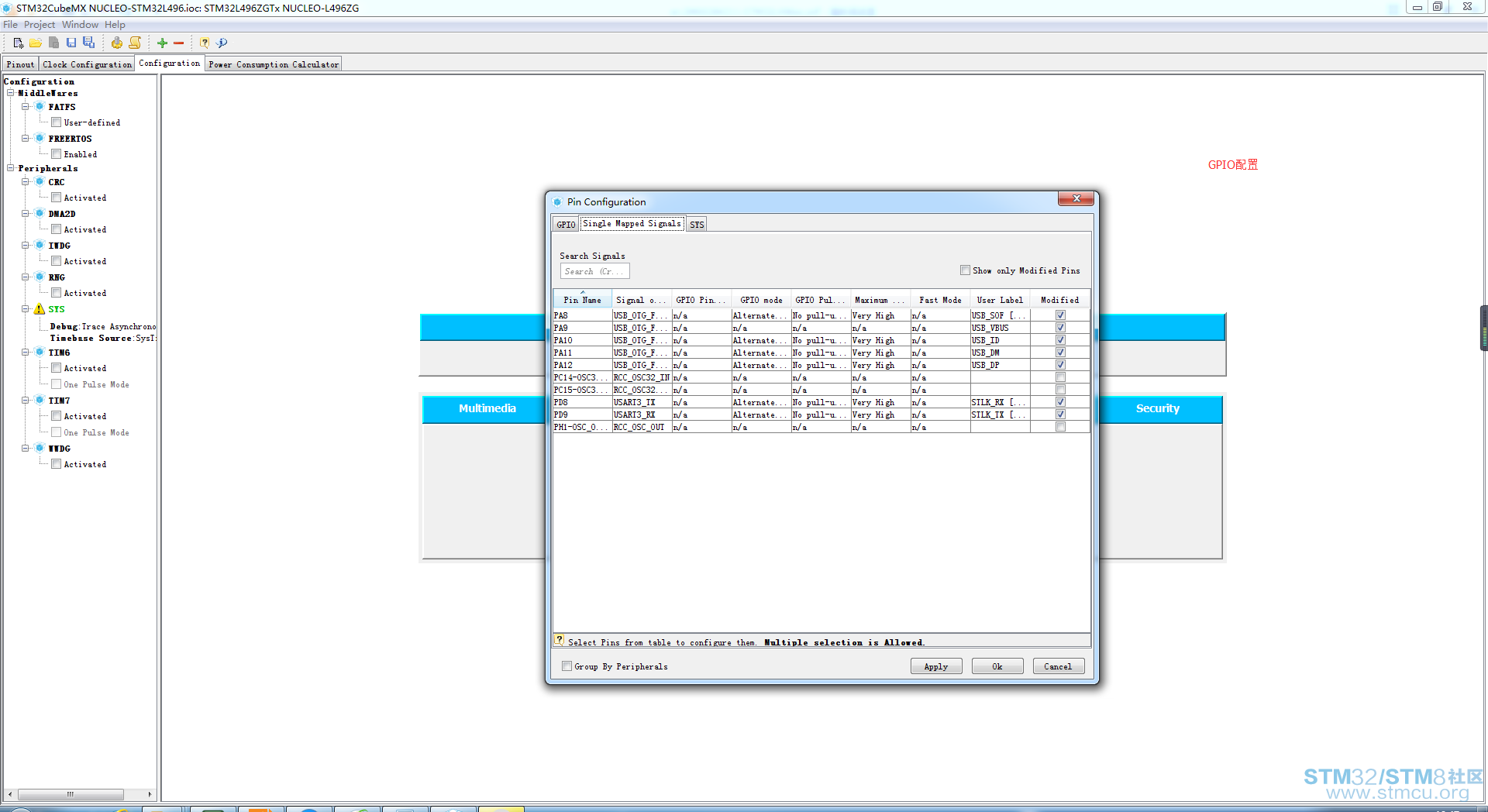The height and width of the screenshot is (812, 1488).
Task: Switch to the Pinout tab
Action: pos(20,64)
